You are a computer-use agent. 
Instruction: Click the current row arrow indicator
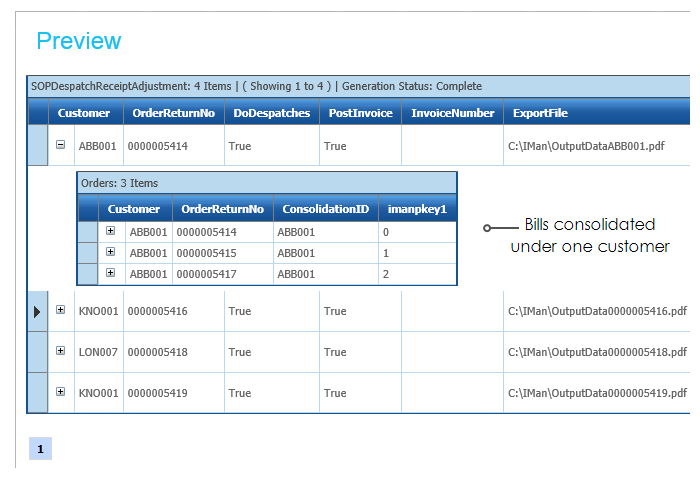pyautogui.click(x=37, y=312)
